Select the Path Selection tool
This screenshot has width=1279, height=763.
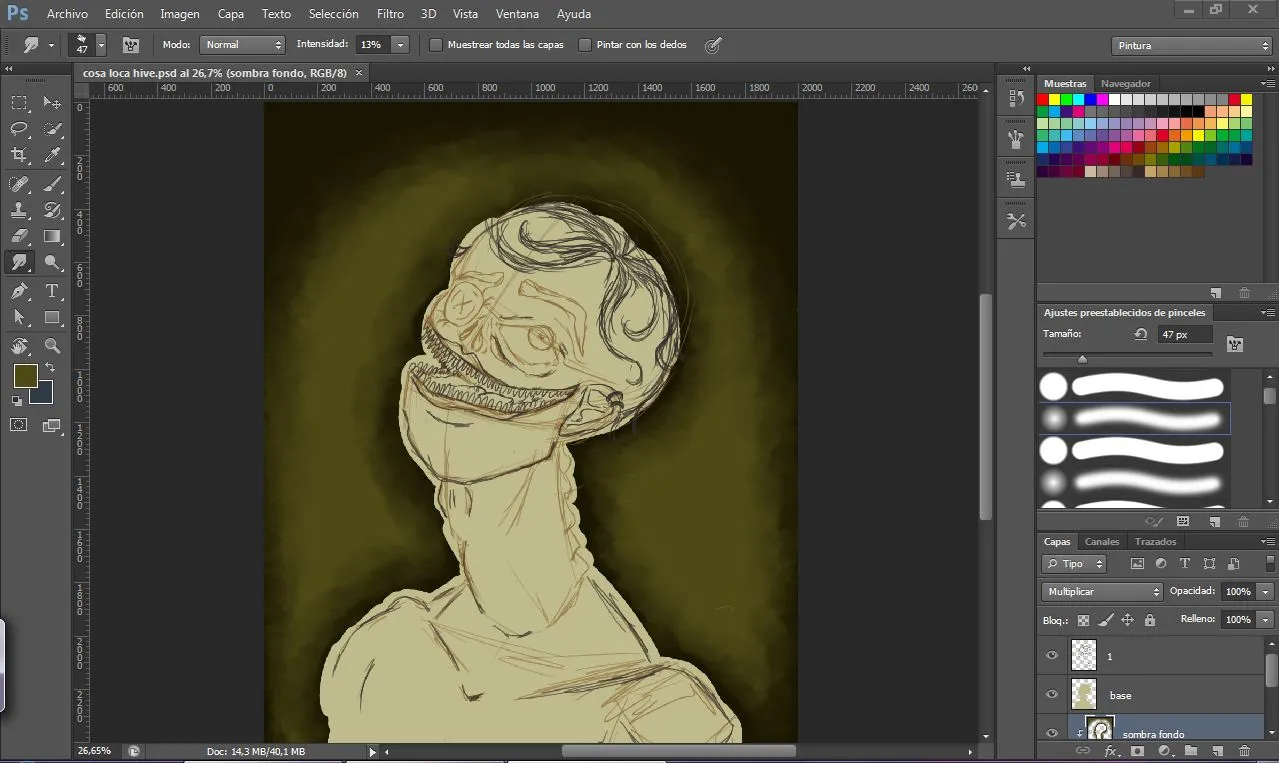19,317
